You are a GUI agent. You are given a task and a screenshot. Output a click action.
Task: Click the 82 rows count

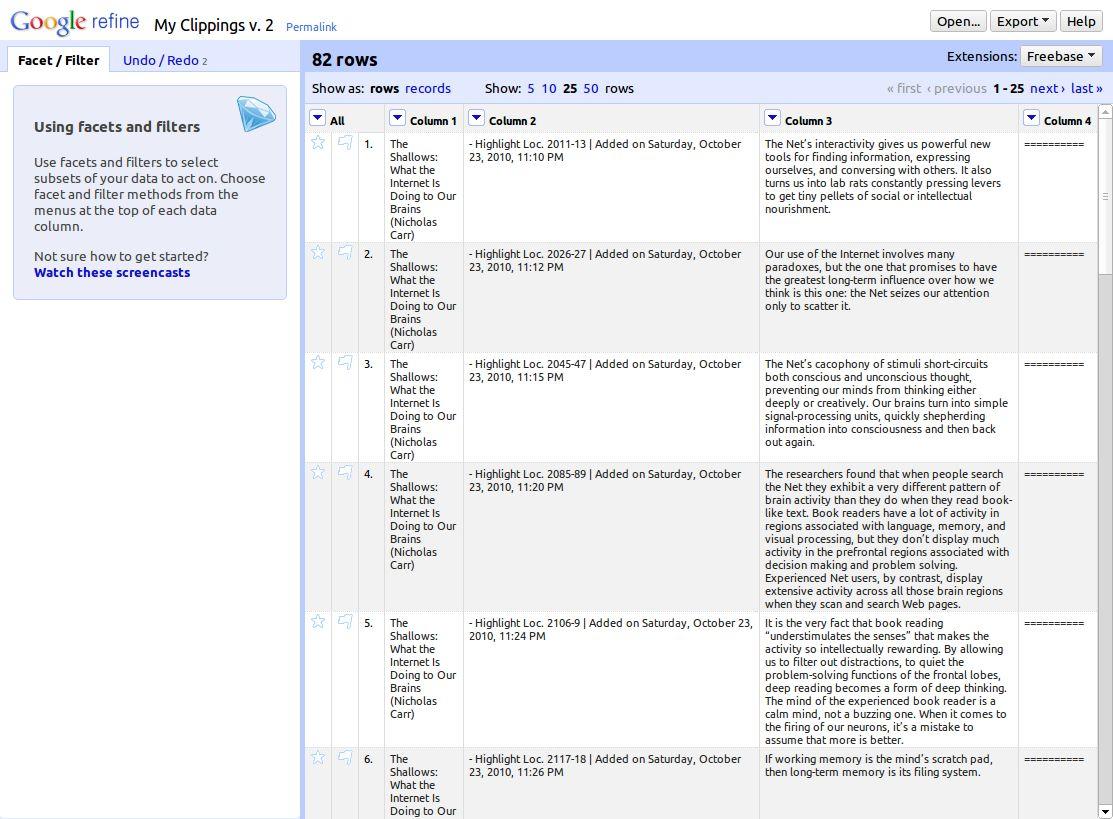tap(344, 60)
